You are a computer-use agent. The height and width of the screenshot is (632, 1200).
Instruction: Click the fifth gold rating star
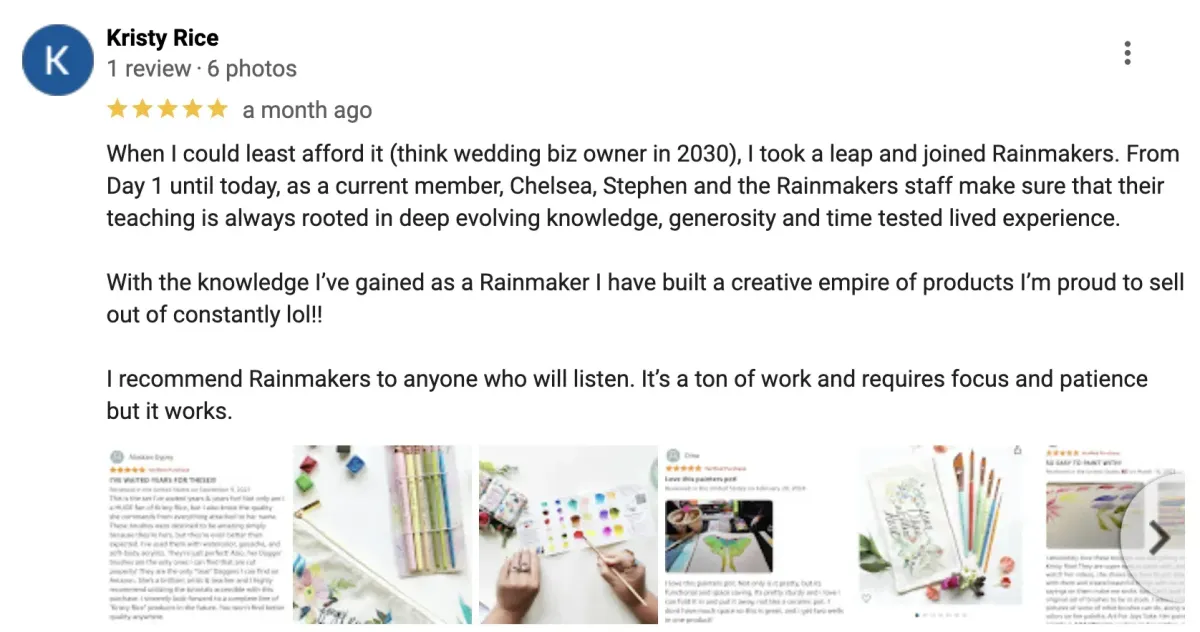click(217, 109)
